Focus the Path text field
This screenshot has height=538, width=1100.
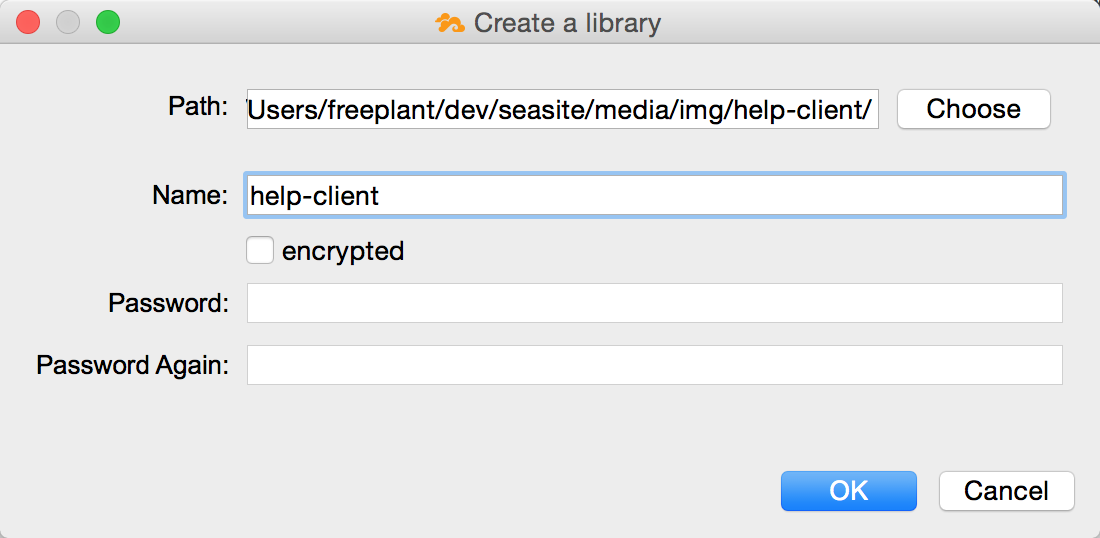point(563,109)
